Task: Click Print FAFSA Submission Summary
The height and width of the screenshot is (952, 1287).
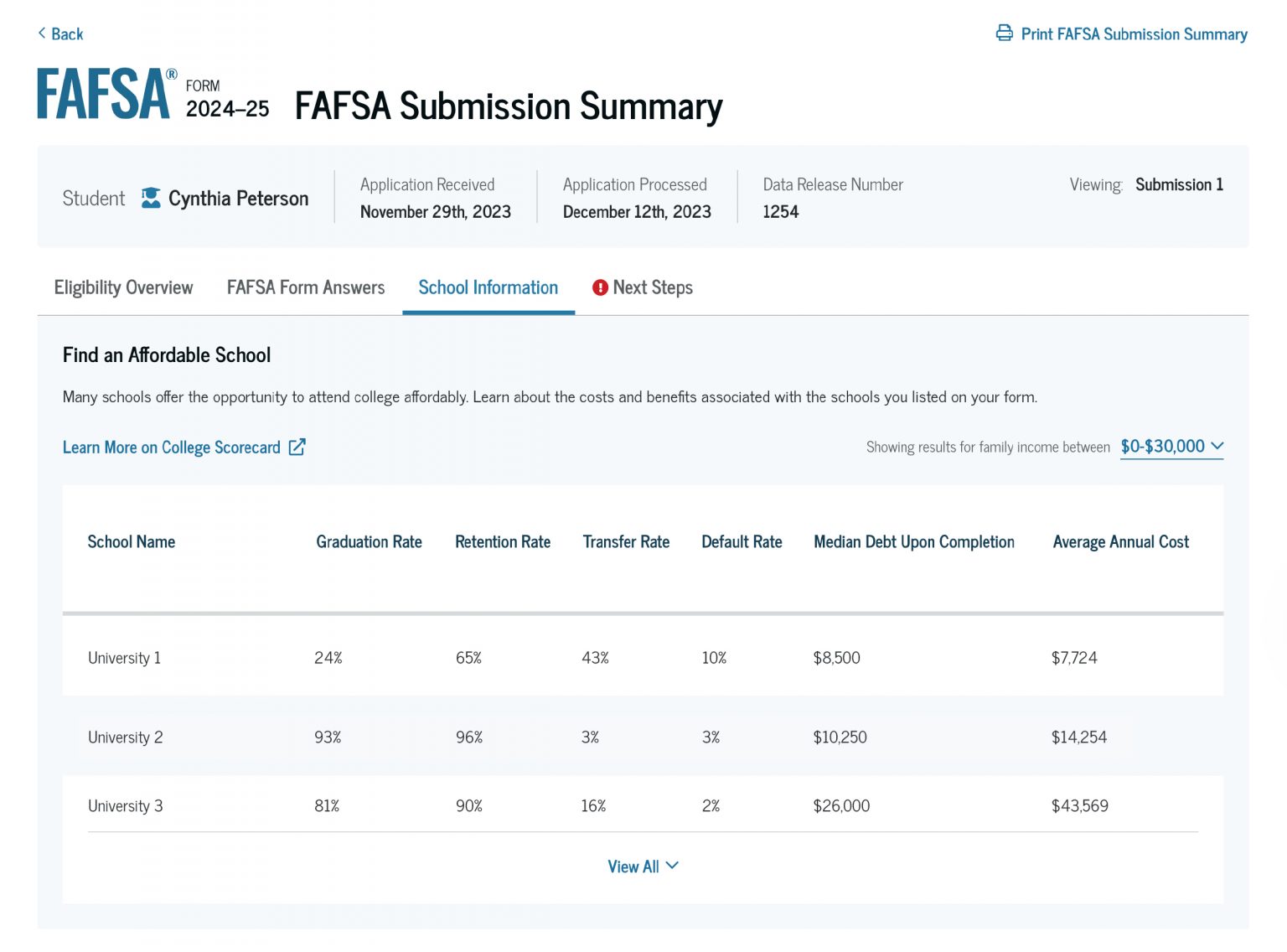Action: coord(1134,34)
